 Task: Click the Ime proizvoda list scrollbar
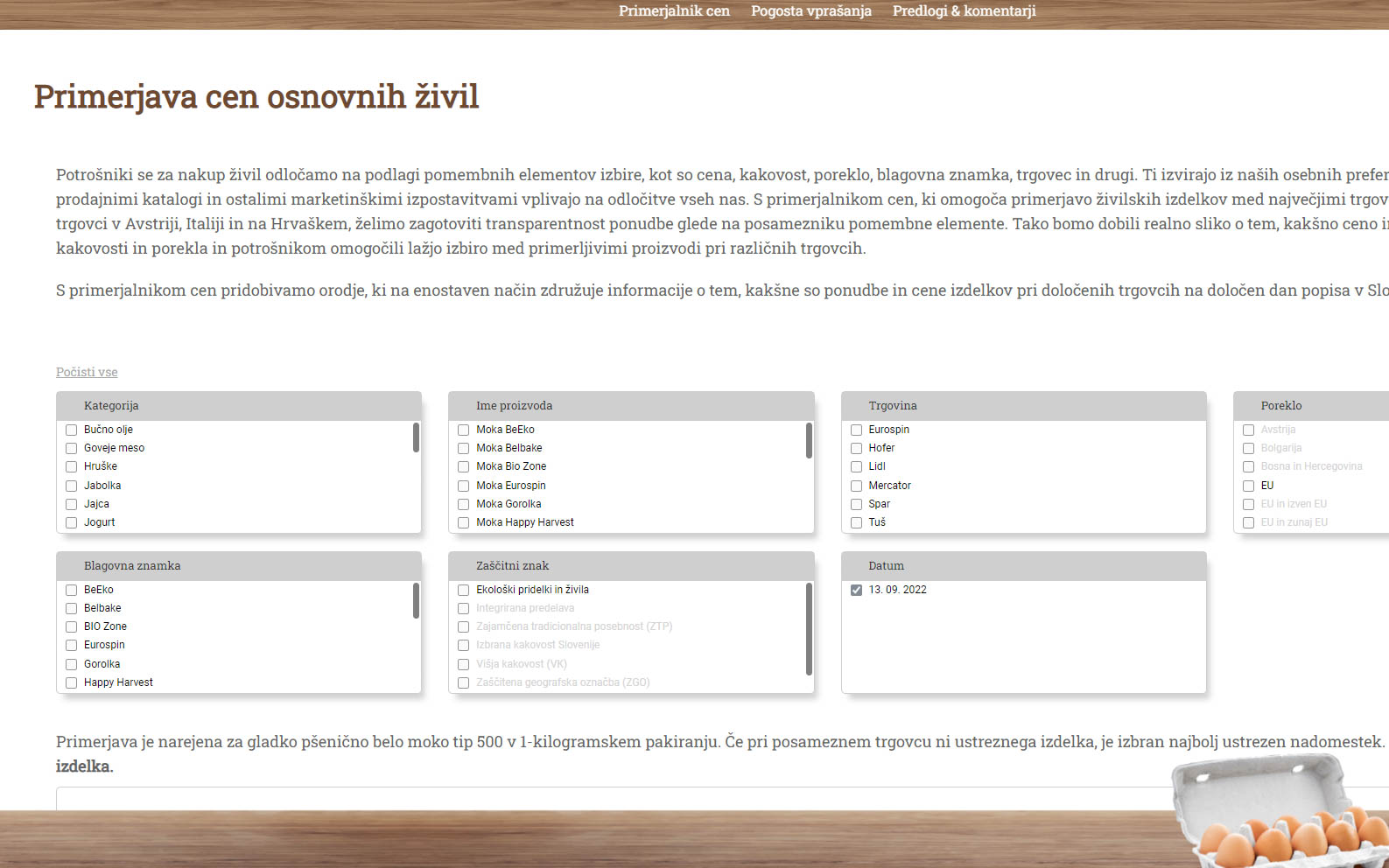click(x=809, y=440)
